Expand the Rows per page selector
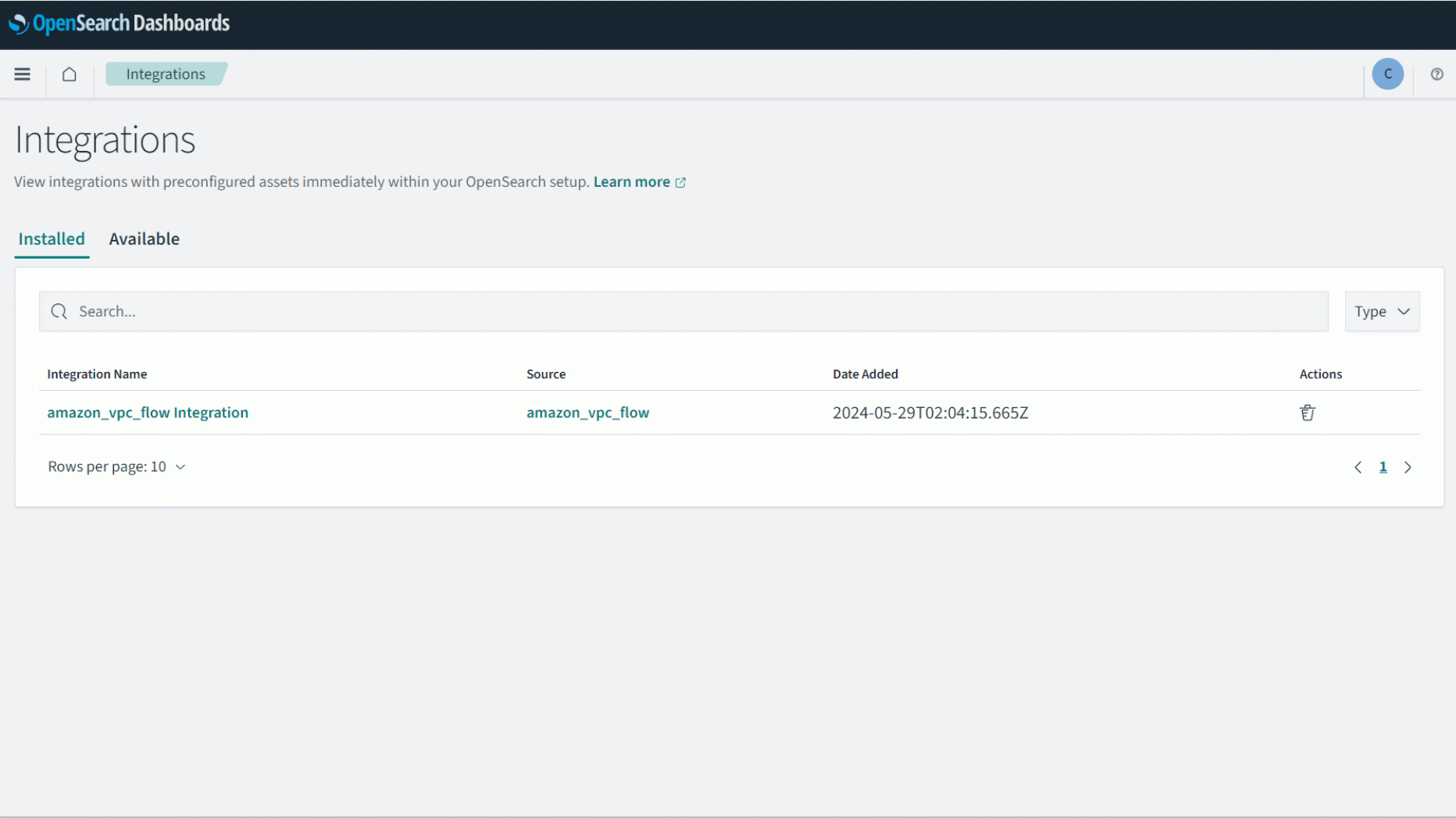This screenshot has height=819, width=1456. pos(117,467)
